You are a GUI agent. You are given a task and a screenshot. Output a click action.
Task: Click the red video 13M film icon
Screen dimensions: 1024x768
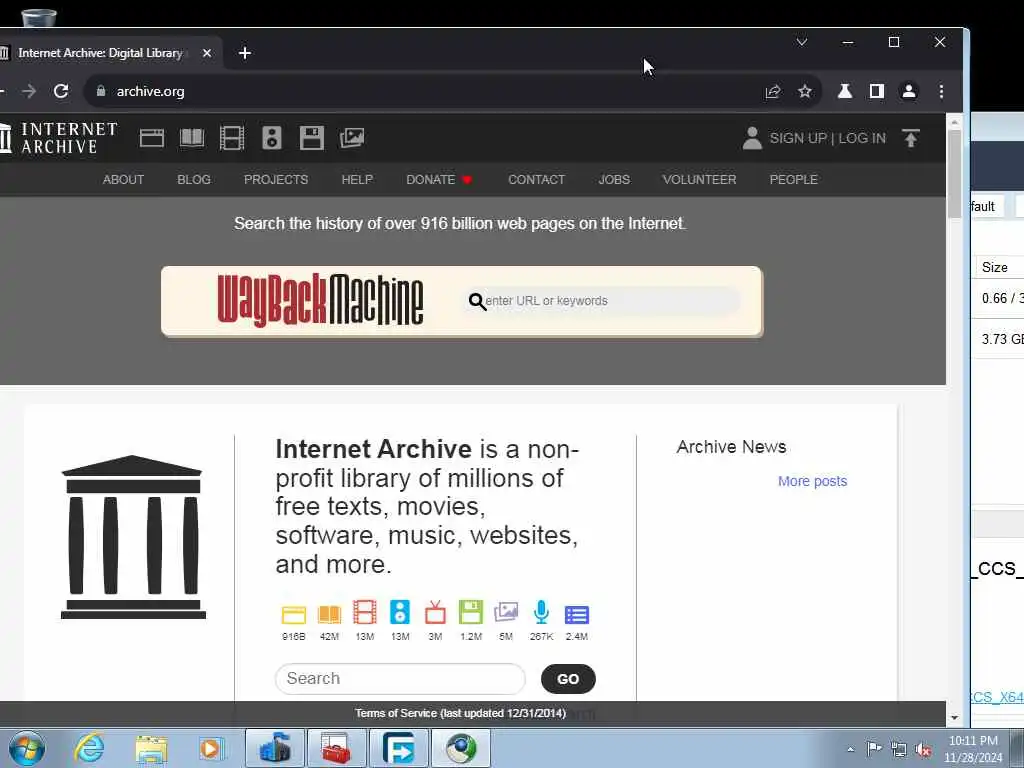tap(364, 613)
